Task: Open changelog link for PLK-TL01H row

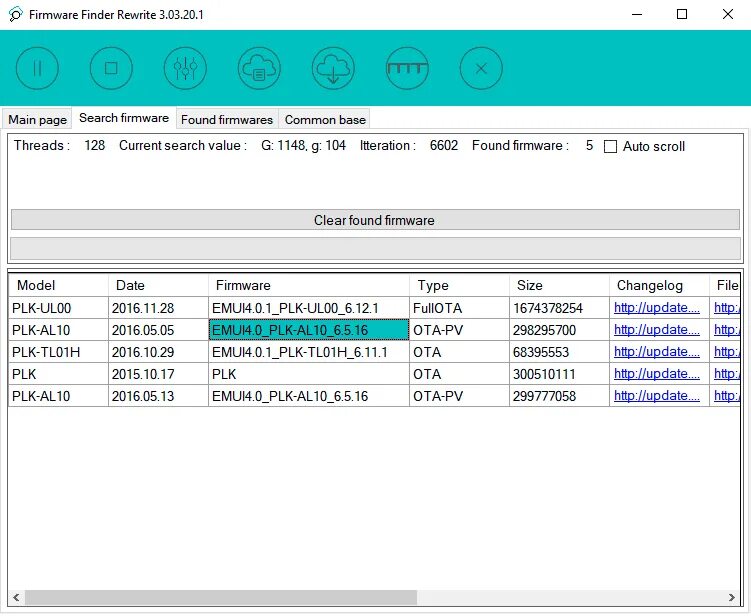Action: pyautogui.click(x=657, y=352)
